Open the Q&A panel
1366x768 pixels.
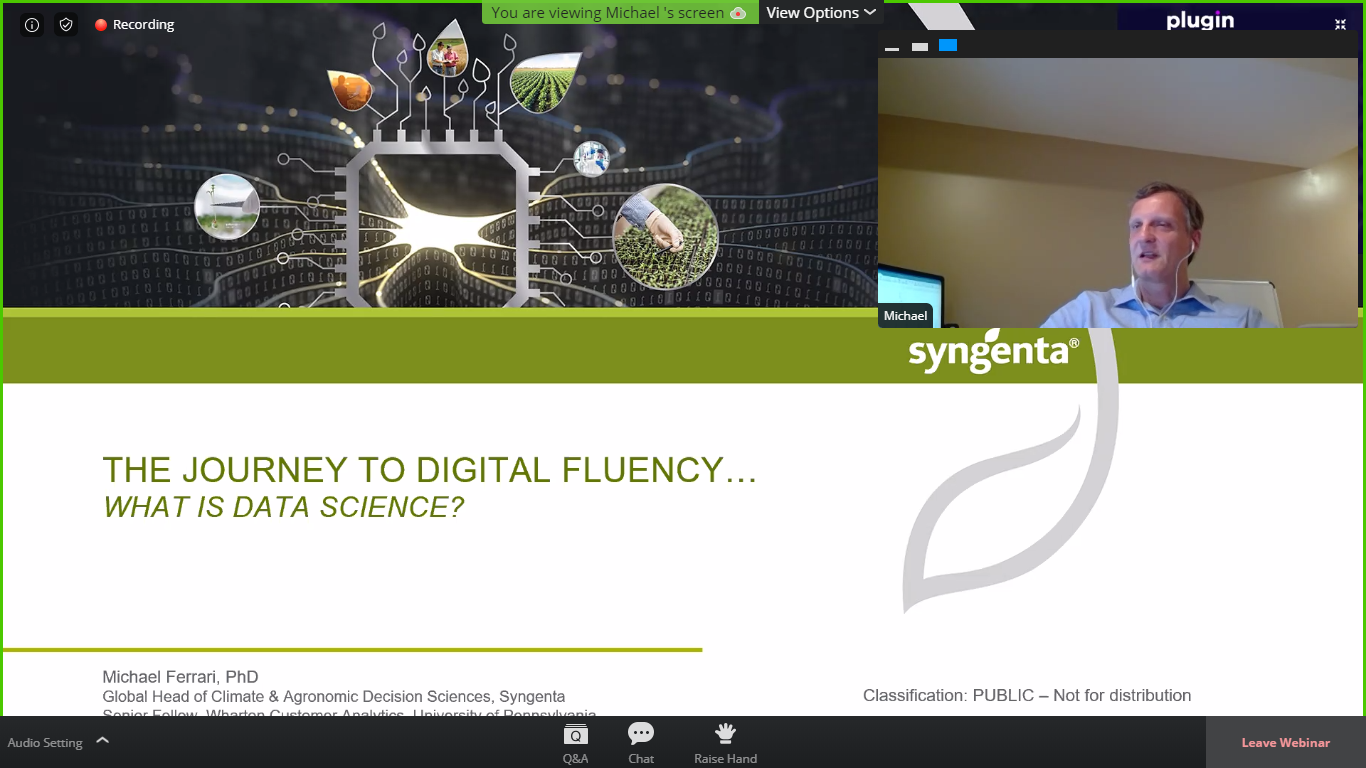click(x=575, y=743)
